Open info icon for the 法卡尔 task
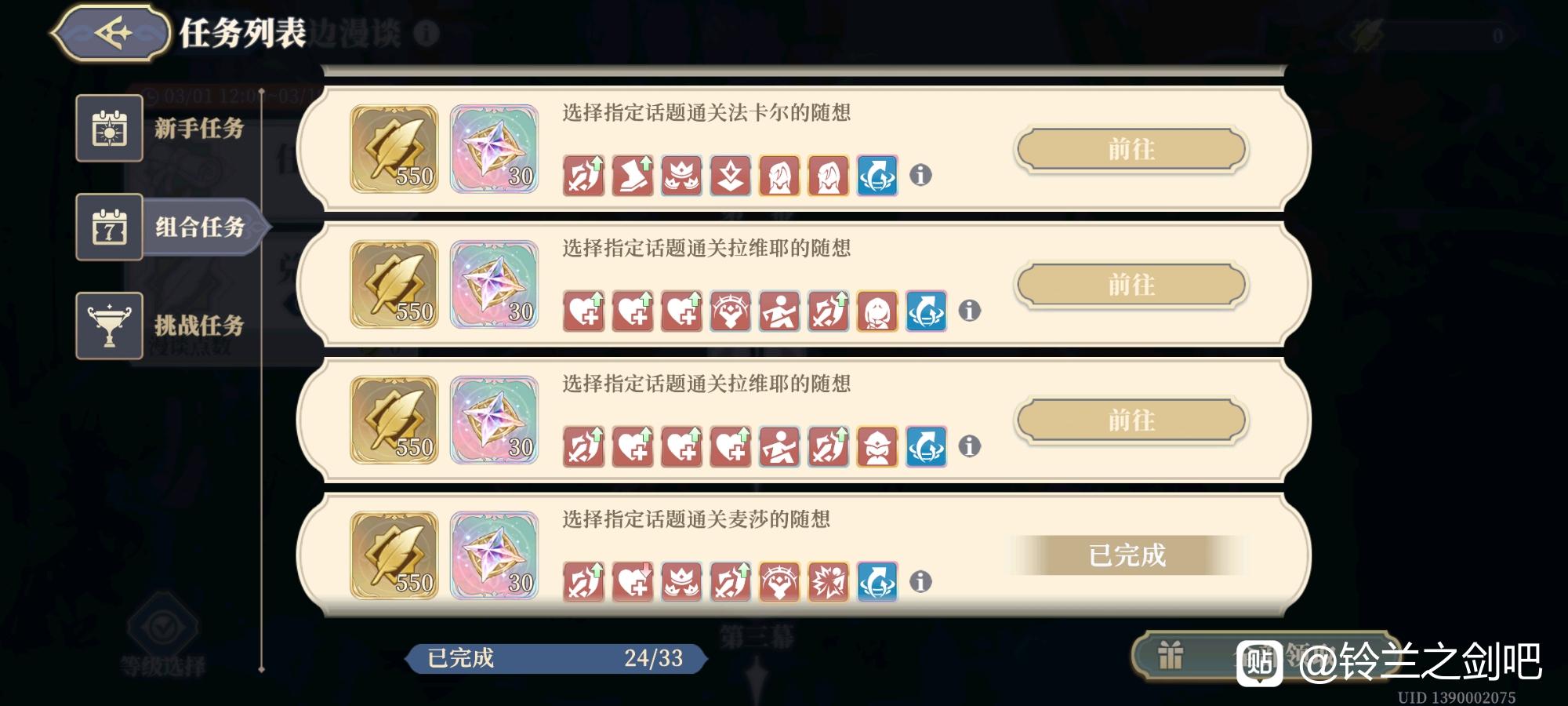This screenshot has width=1568, height=706. click(x=920, y=175)
